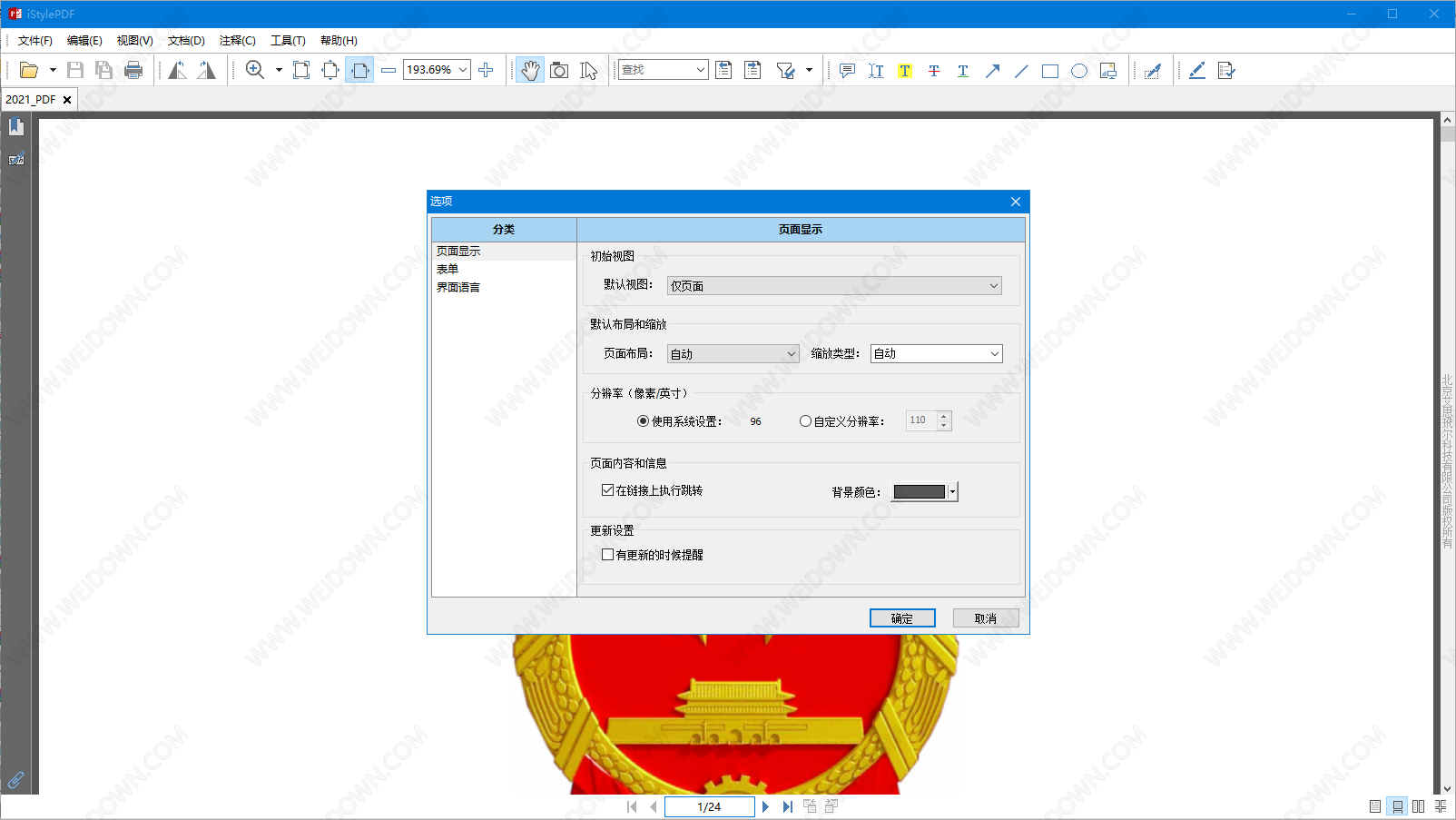Select the Hand pan tool
Viewport: 1456px width, 820px height.
click(530, 70)
